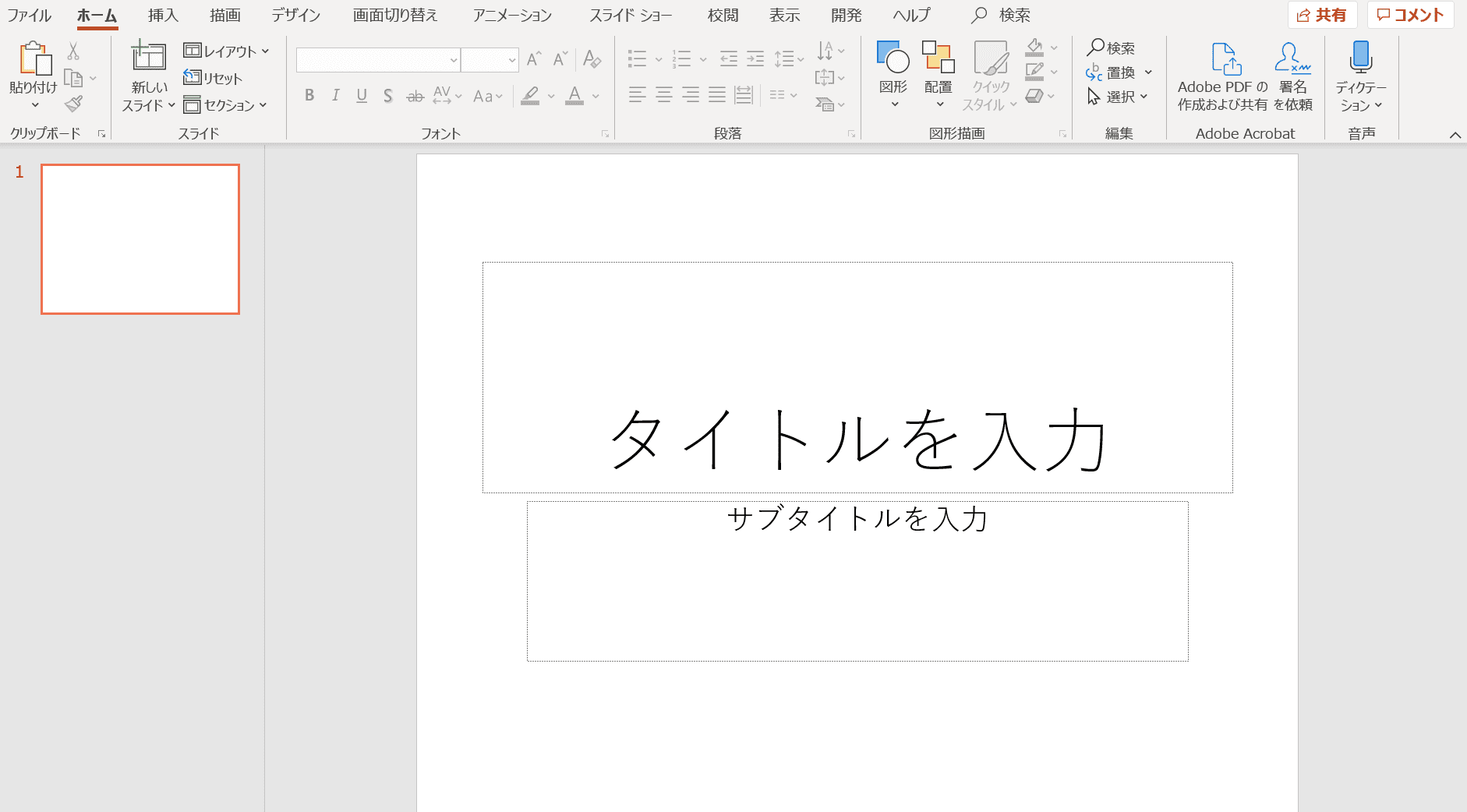Open Section (セクション) dropdown

click(225, 105)
